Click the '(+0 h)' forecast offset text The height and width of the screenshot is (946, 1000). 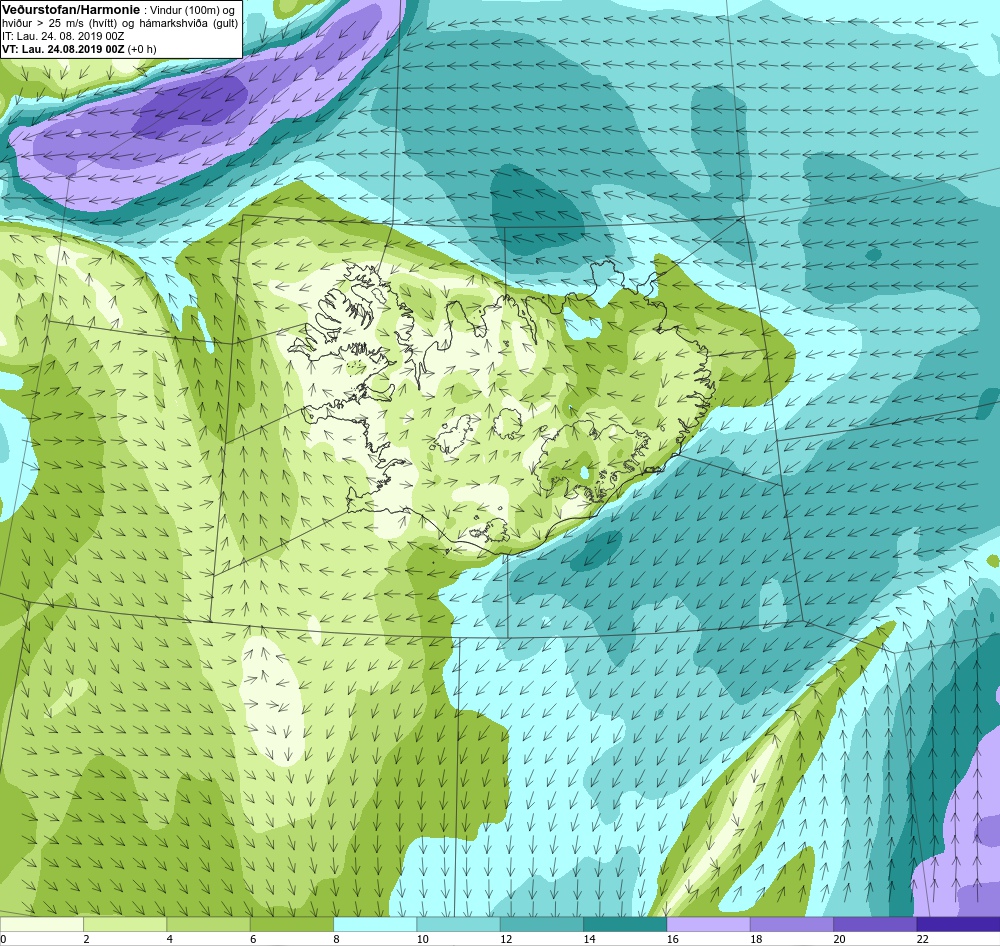pos(142,49)
